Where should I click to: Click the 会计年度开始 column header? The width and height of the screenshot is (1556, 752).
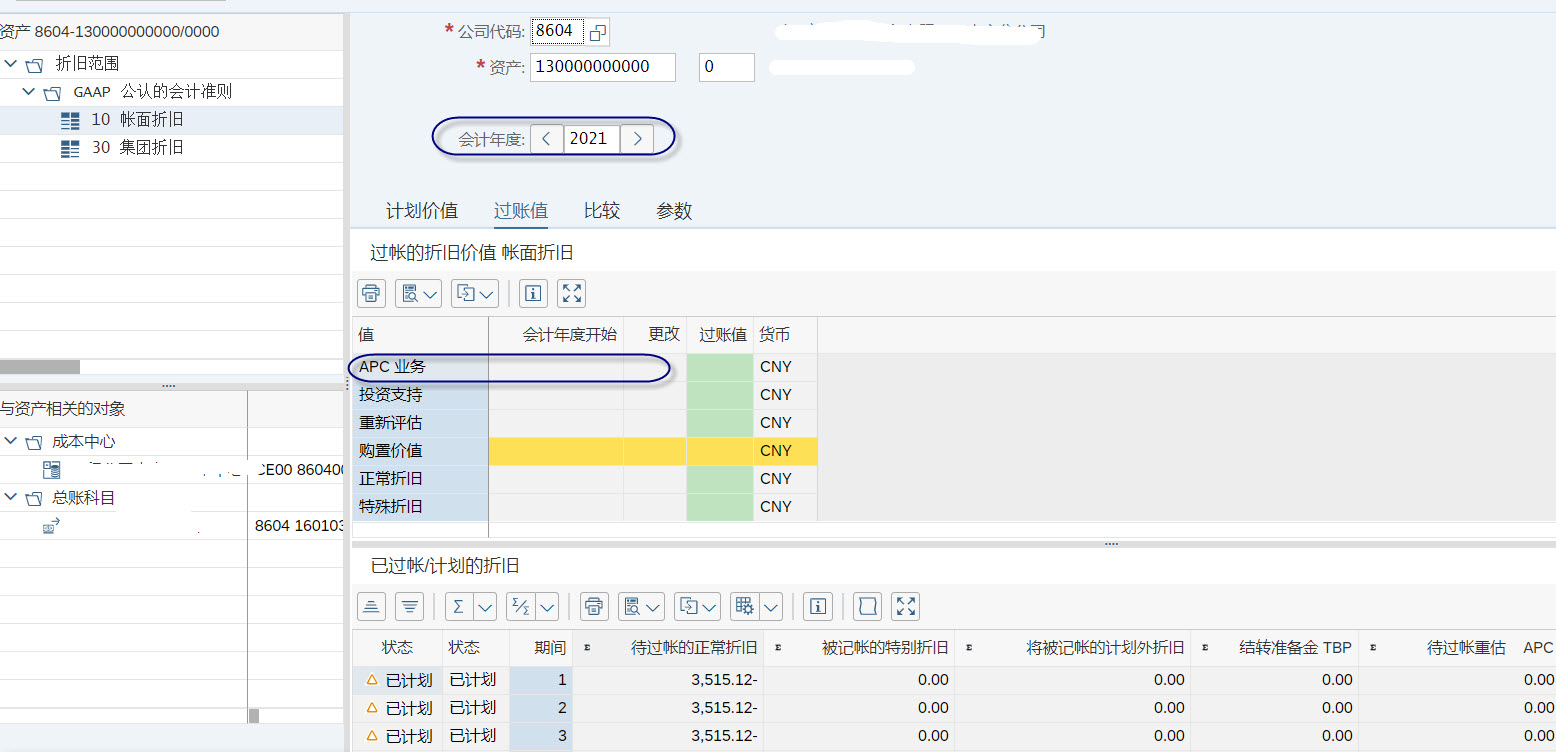[x=556, y=335]
